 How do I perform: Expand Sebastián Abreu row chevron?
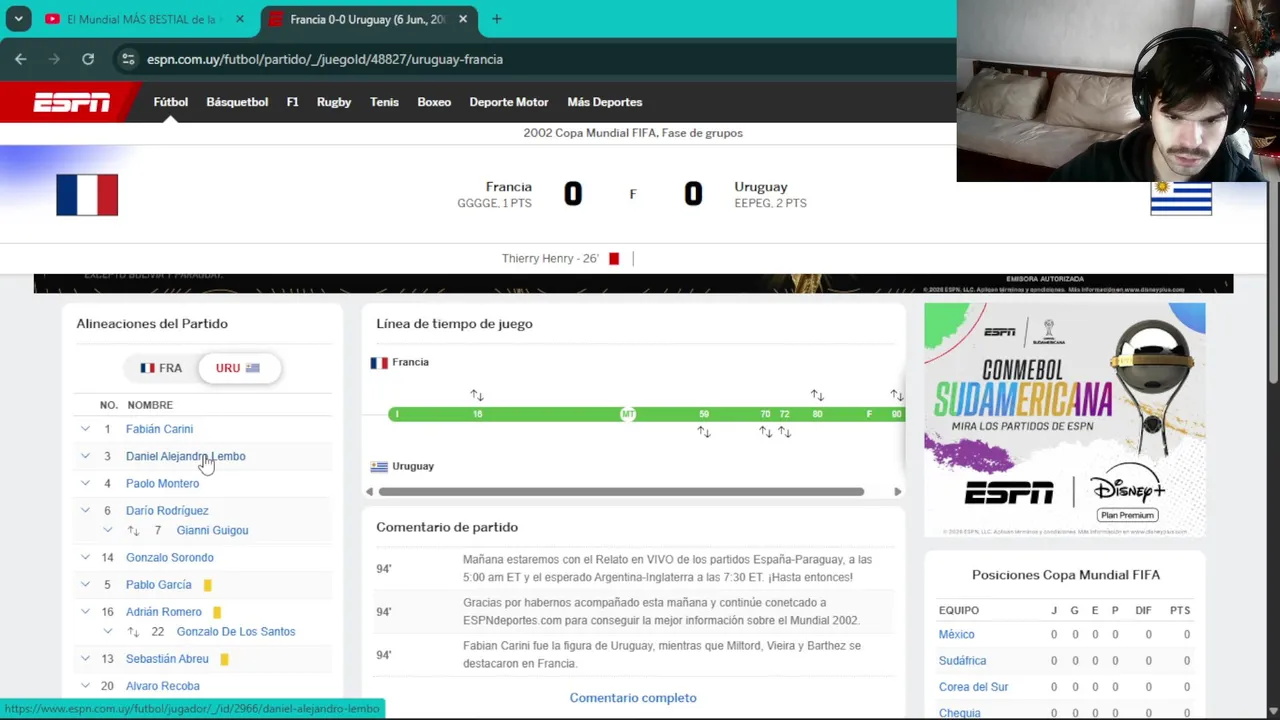pos(85,658)
